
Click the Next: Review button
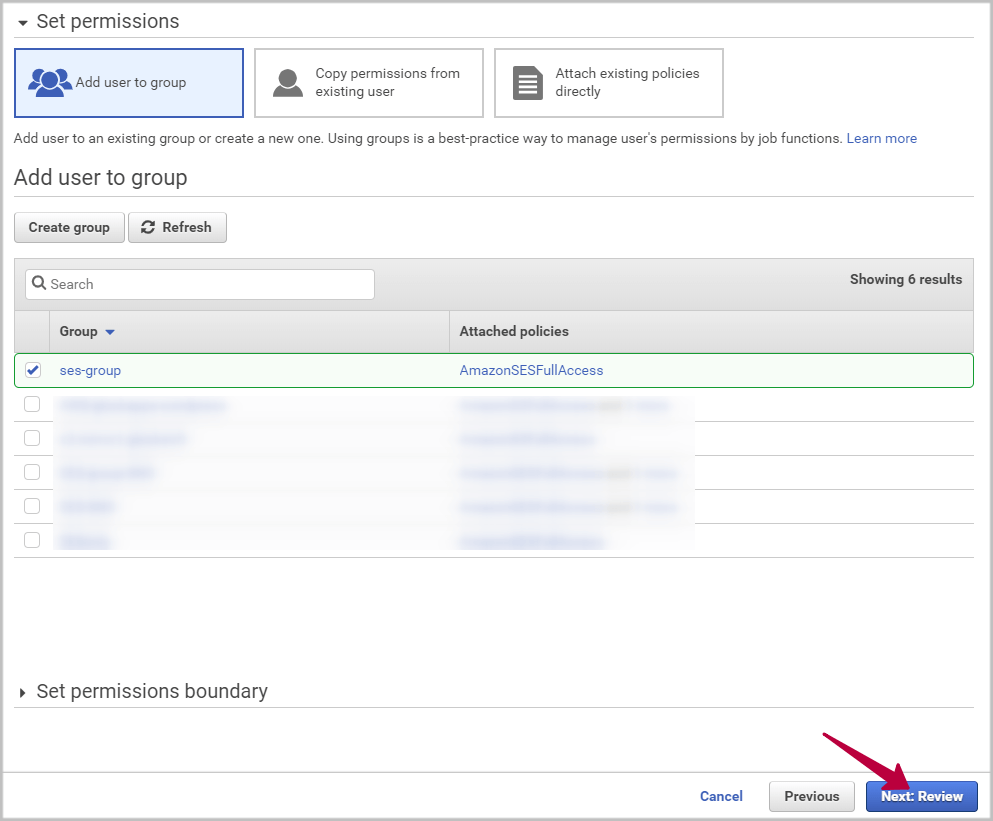click(921, 796)
